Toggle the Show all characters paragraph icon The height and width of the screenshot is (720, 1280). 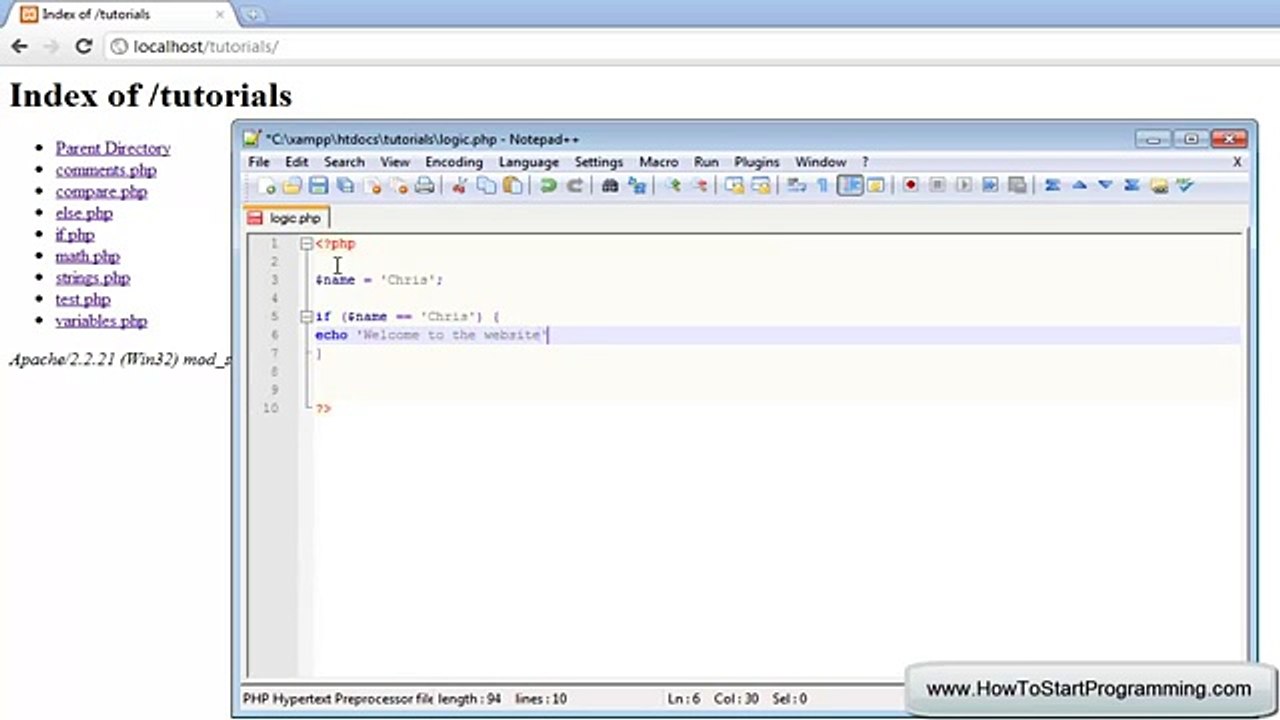pos(823,186)
